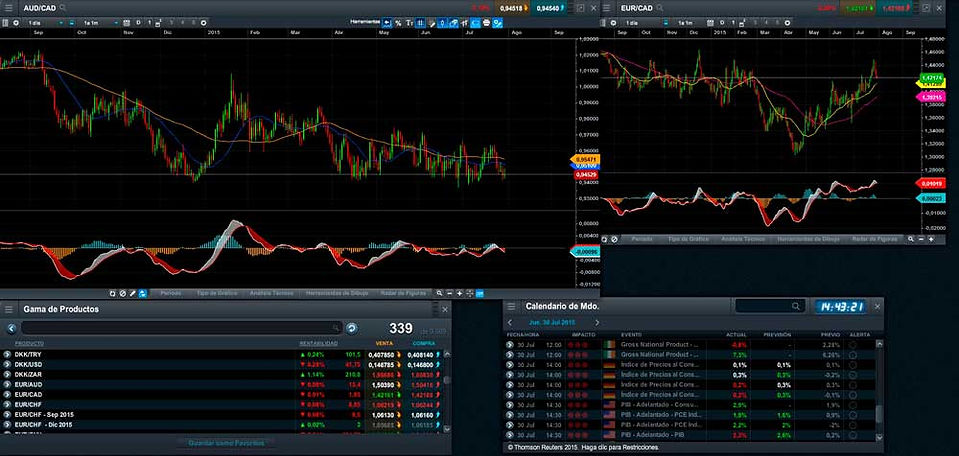Expand the PIB - Adelantado - PIB event row
The width and height of the screenshot is (959, 456).
(509, 435)
